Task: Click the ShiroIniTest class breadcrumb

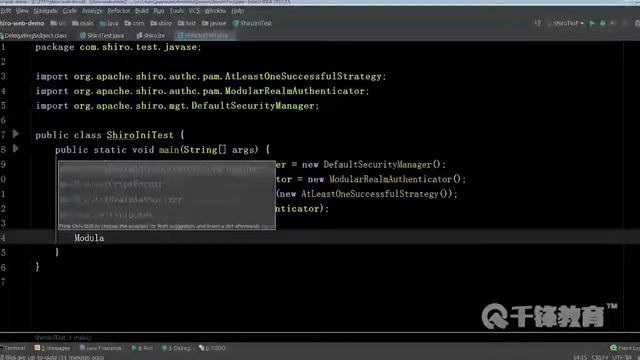Action: point(252,23)
